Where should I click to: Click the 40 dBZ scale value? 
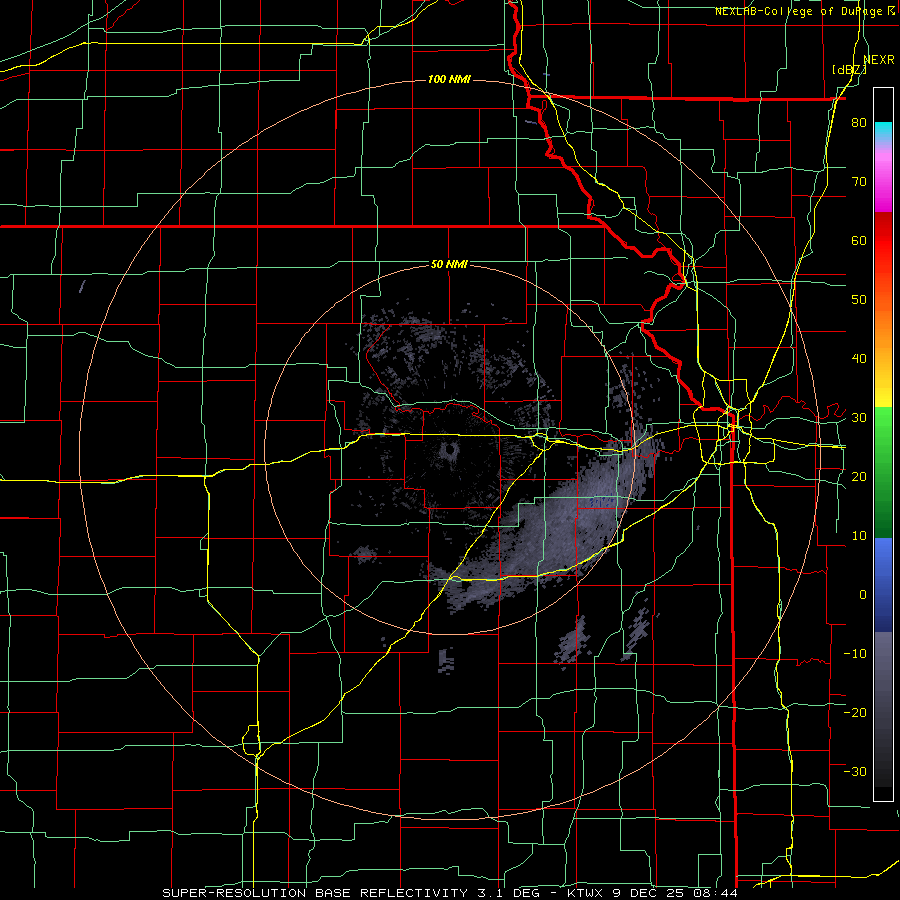(859, 359)
